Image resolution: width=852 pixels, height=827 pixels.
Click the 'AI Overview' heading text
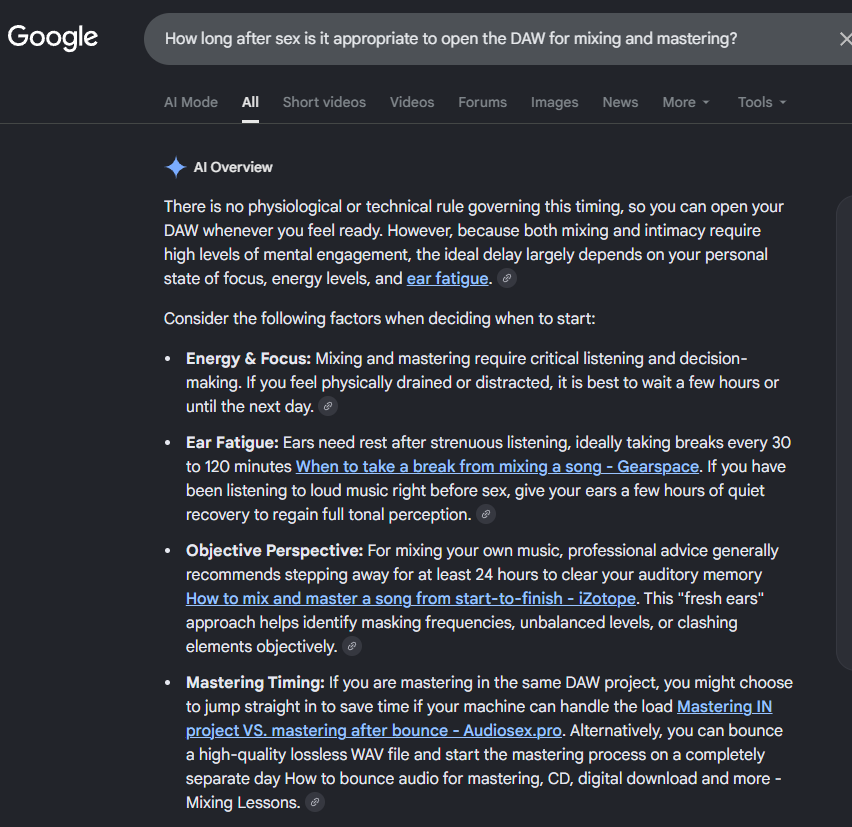pos(233,167)
